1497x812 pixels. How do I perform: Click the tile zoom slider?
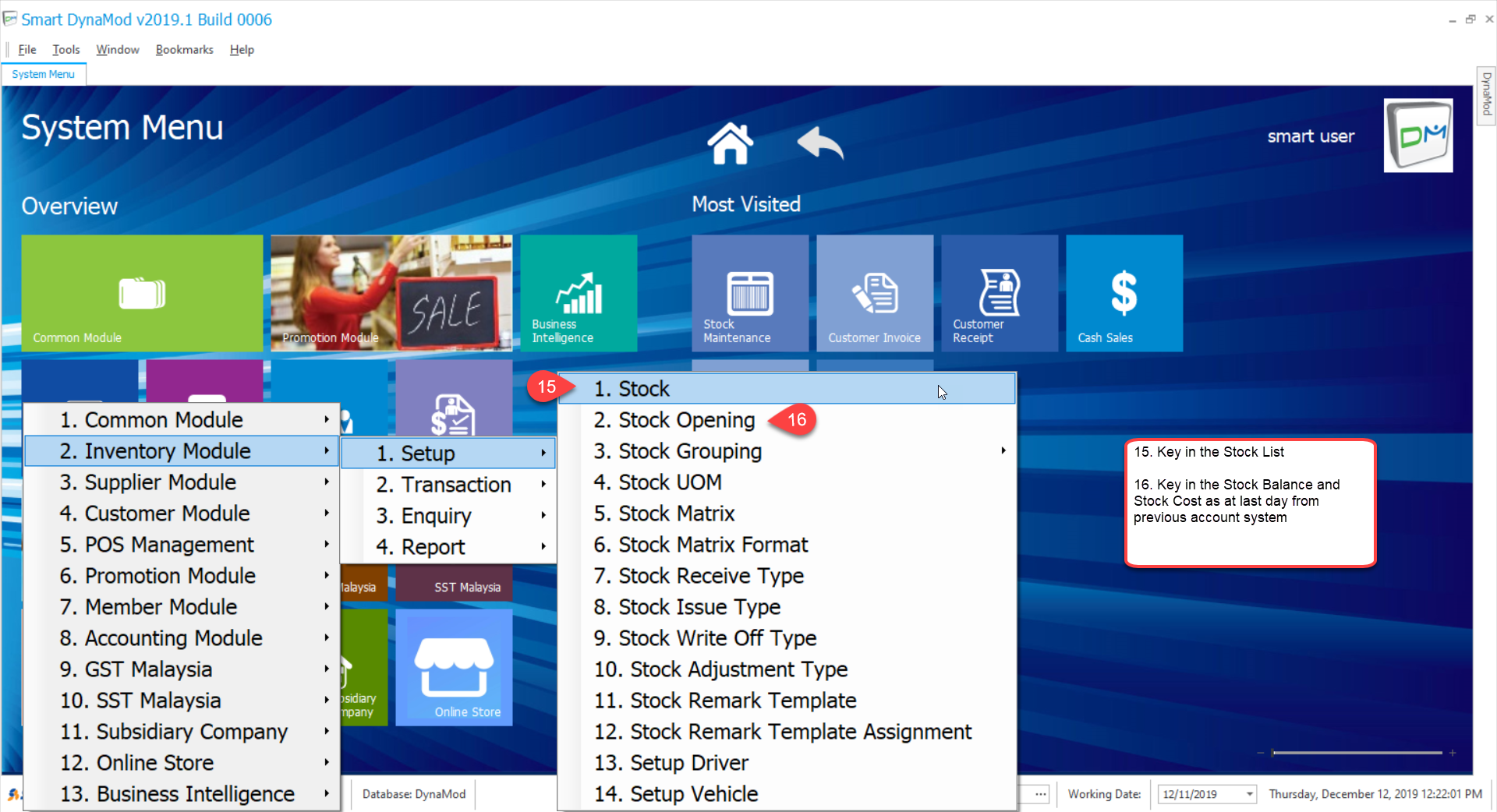(1357, 753)
